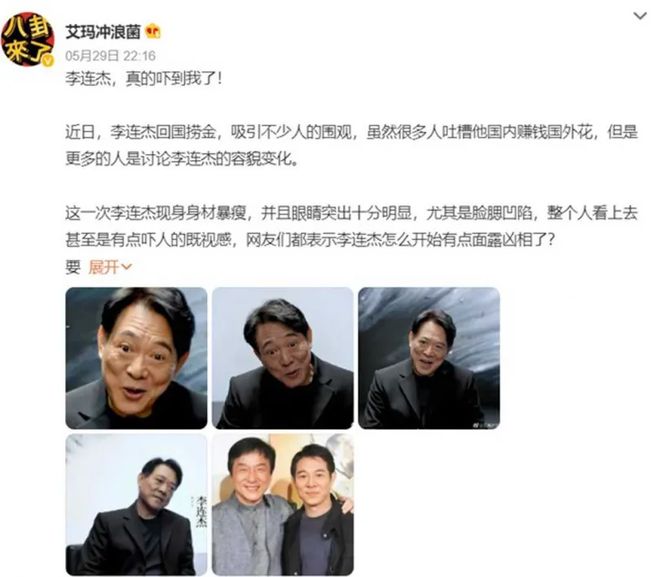The height and width of the screenshot is (577, 660).
Task: Click the truncated word 要 before 展开
Action: pyautogui.click(x=73, y=267)
